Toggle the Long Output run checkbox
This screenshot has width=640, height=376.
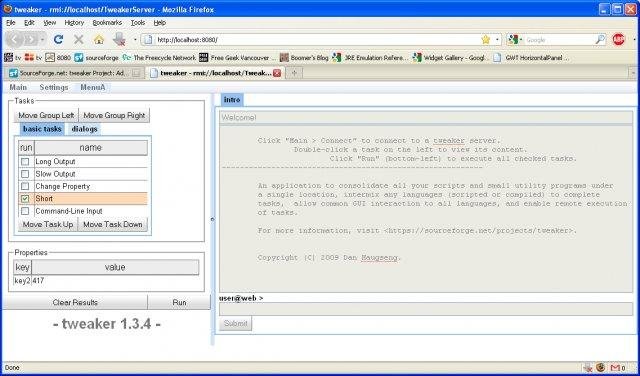point(25,162)
